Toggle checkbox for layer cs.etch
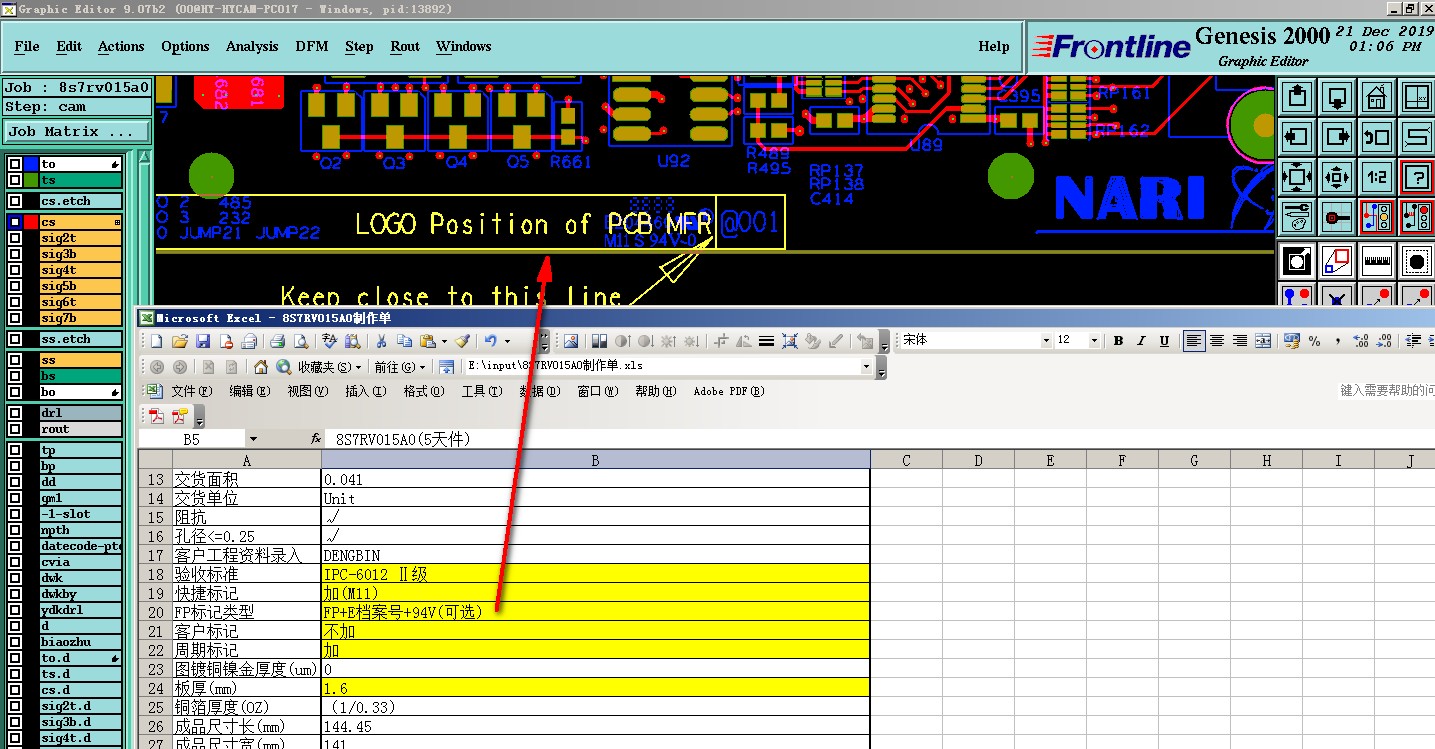This screenshot has height=749, width=1435. pyautogui.click(x=14, y=201)
